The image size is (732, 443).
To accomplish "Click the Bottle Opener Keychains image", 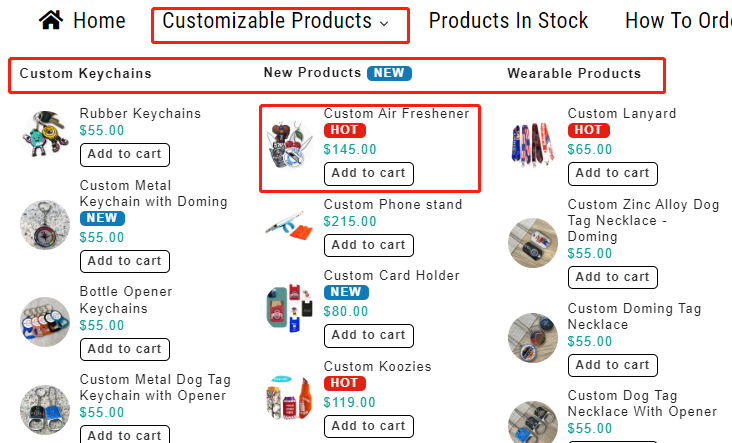I will 45,322.
